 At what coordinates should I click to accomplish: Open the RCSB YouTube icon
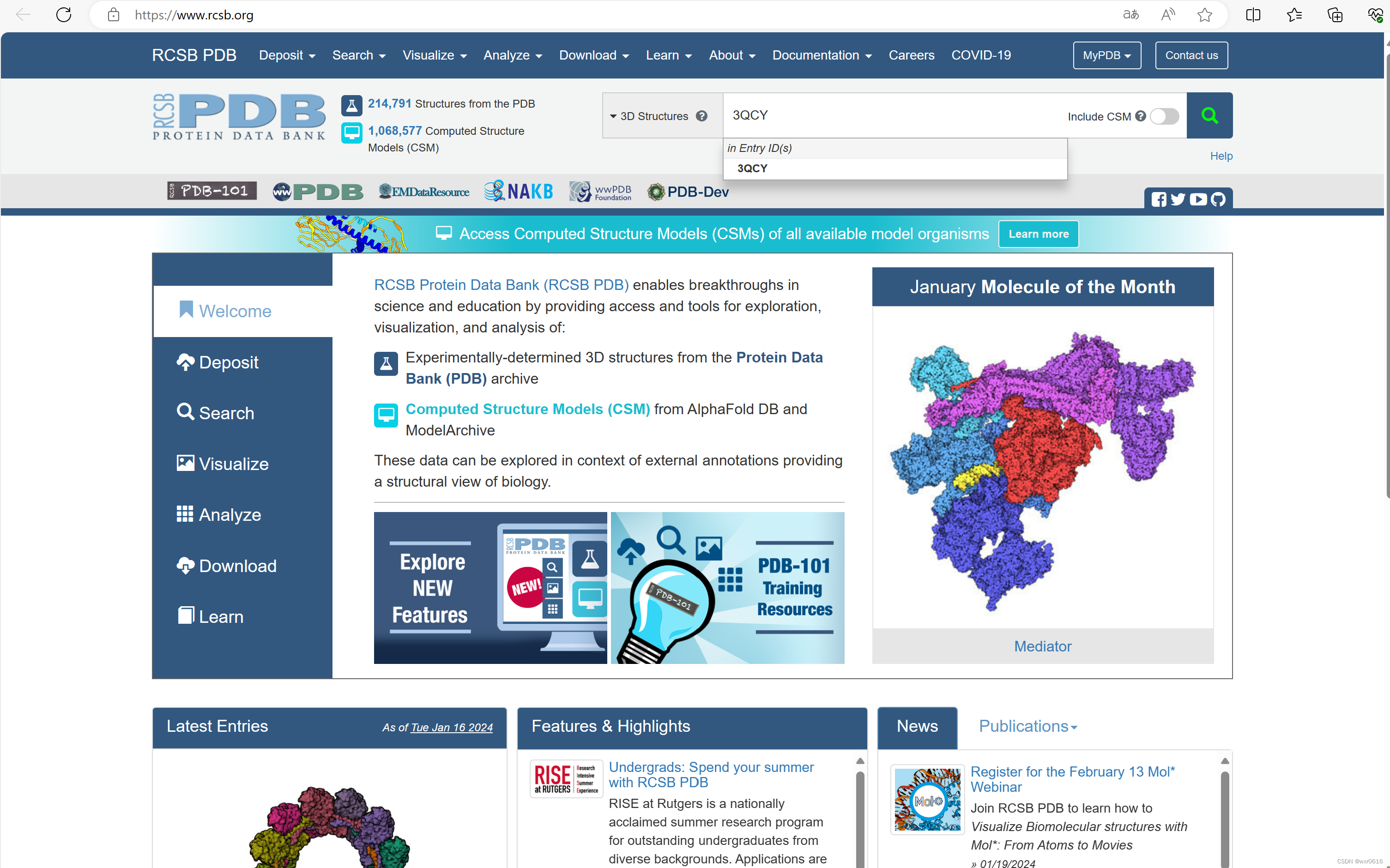pyautogui.click(x=1198, y=199)
